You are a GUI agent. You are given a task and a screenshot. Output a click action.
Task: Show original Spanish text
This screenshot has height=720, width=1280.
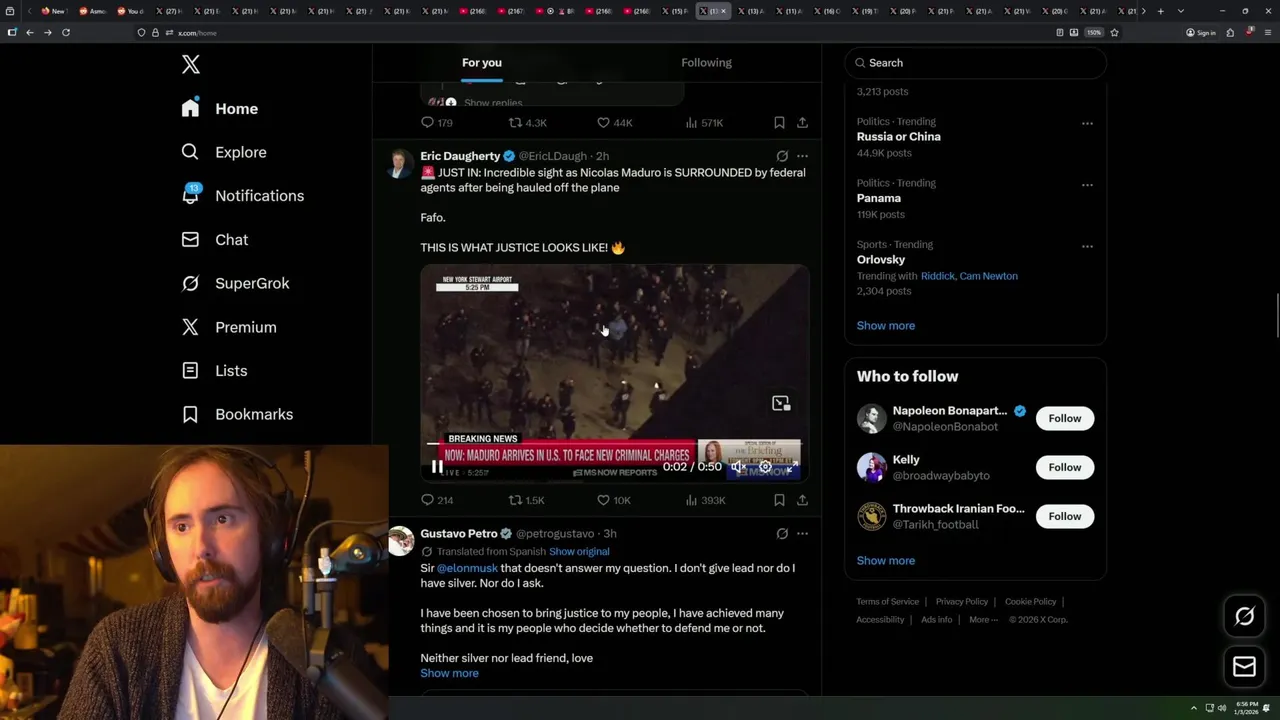click(x=579, y=552)
